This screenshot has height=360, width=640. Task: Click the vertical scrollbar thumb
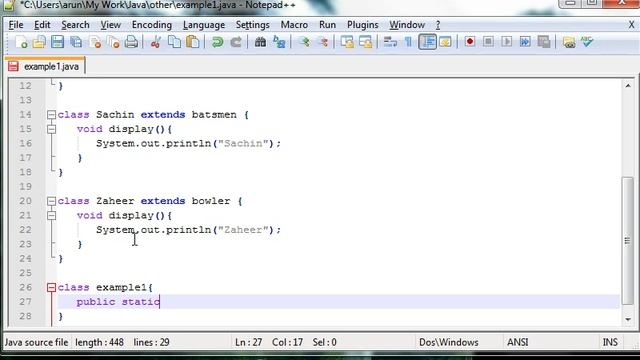coord(628,241)
